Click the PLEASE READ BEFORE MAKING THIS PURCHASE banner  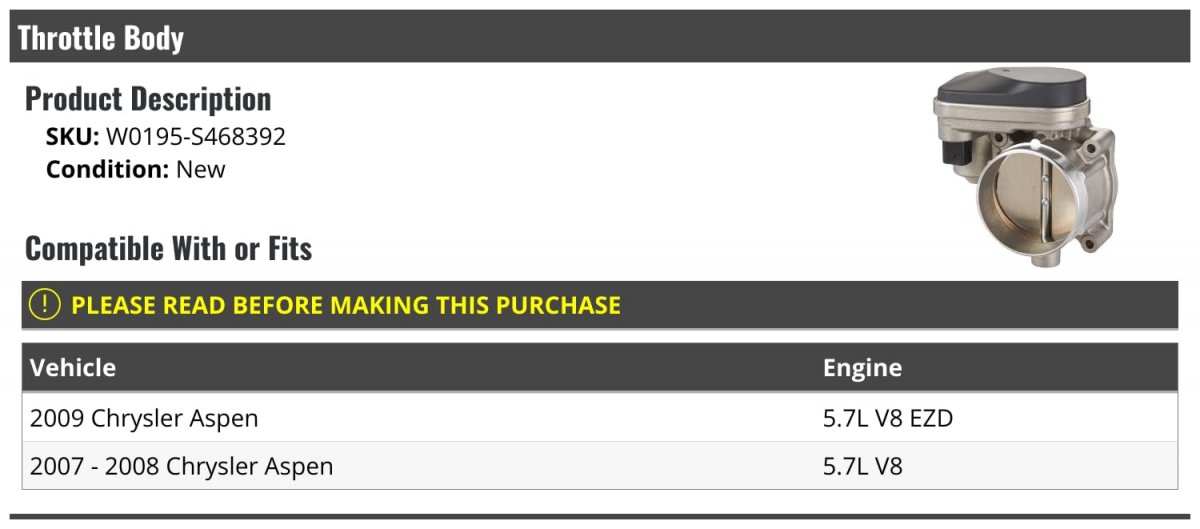(x=600, y=305)
